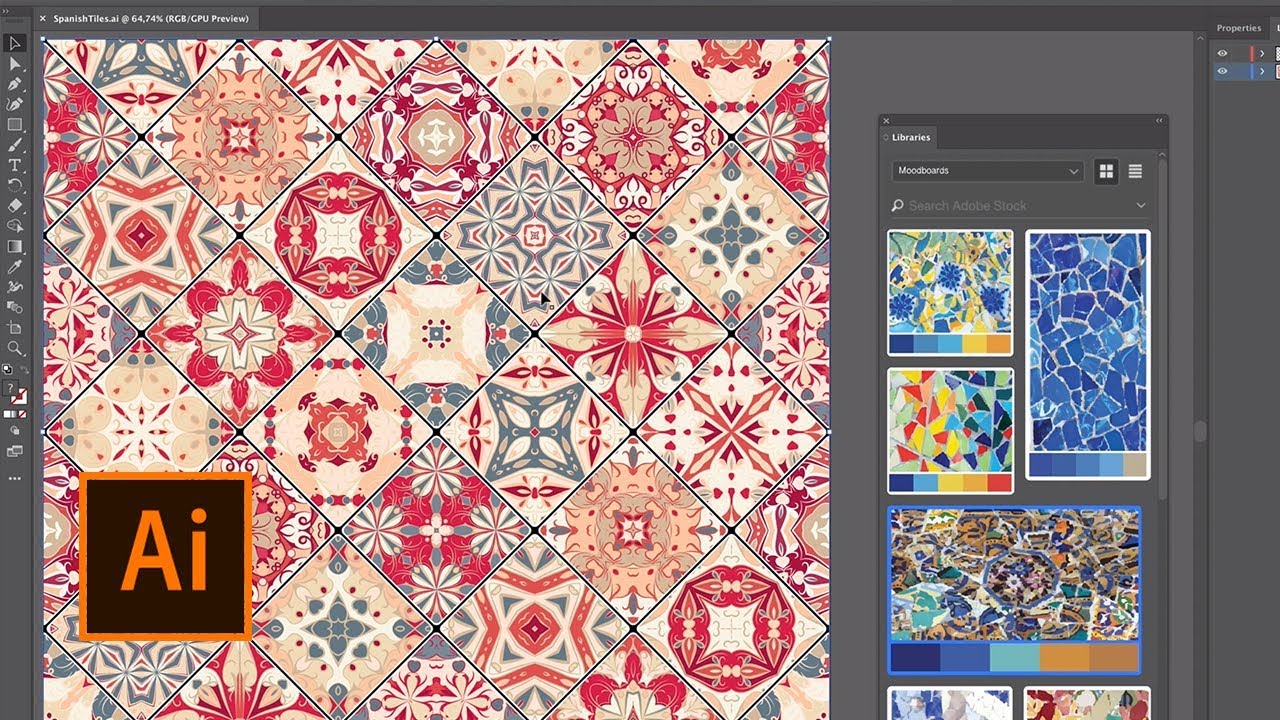Select the highlighted brown-blue mosaic moodboard

(1014, 590)
